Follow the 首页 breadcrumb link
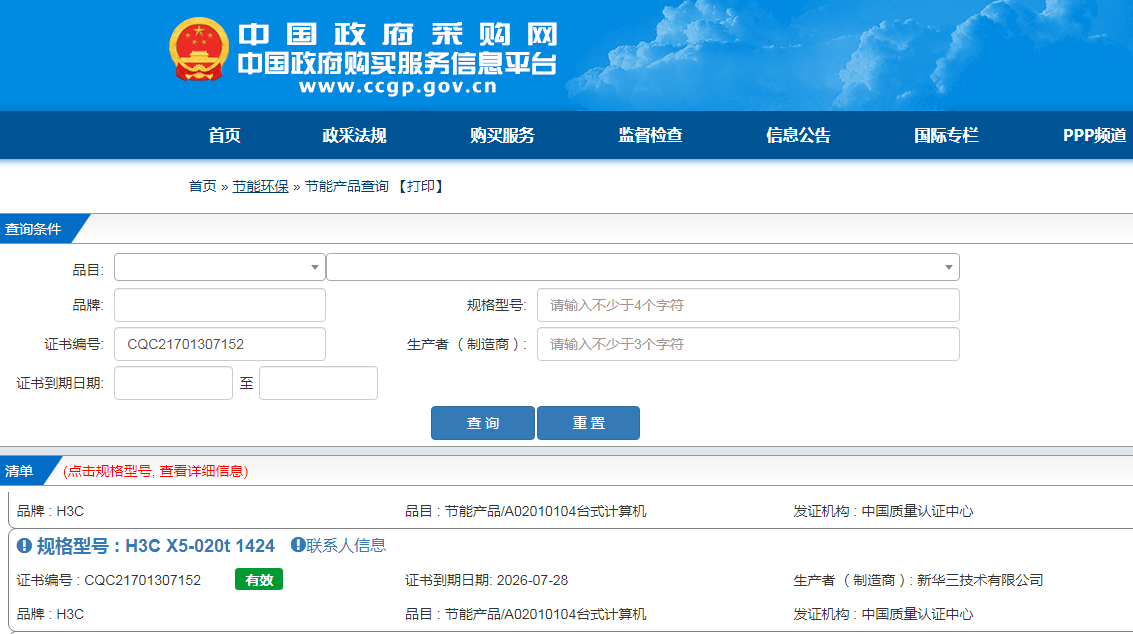Screen dimensions: 1133x634 pyautogui.click(x=202, y=187)
